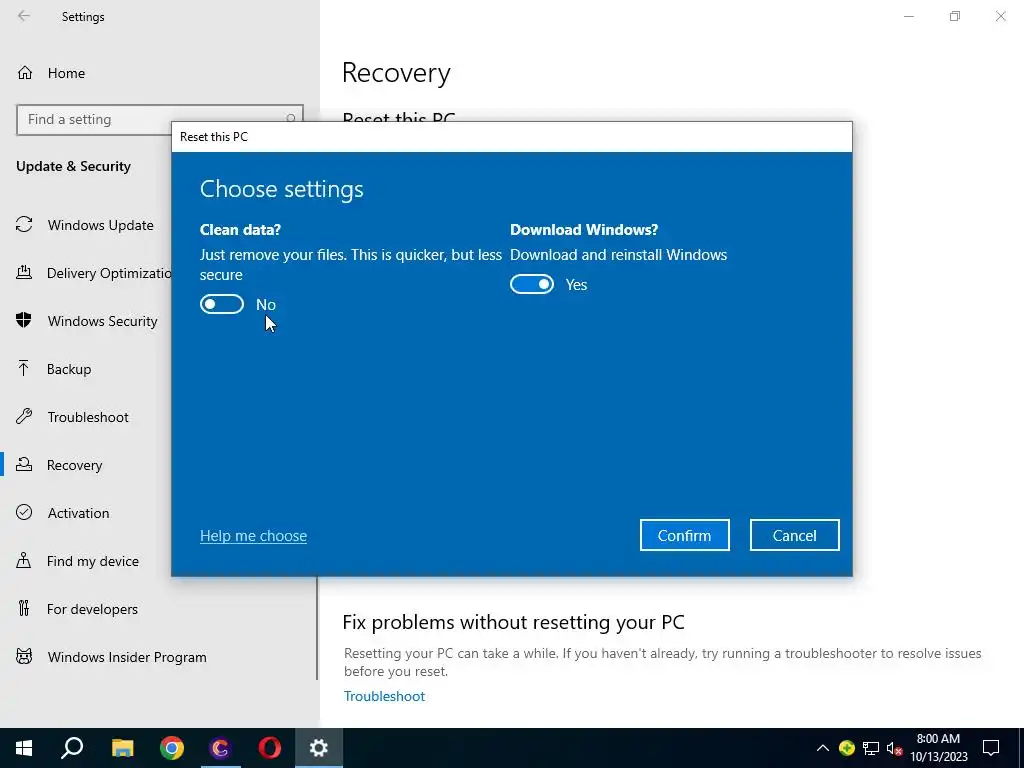
Task: Minimize the Settings window
Action: pyautogui.click(x=908, y=16)
